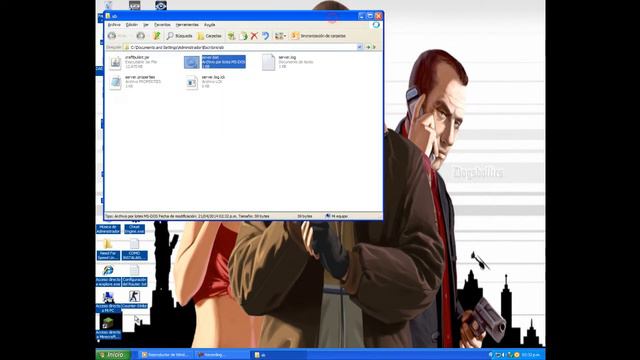640x360 pixels.
Task: Open the Archivo menu
Action: pos(114,25)
